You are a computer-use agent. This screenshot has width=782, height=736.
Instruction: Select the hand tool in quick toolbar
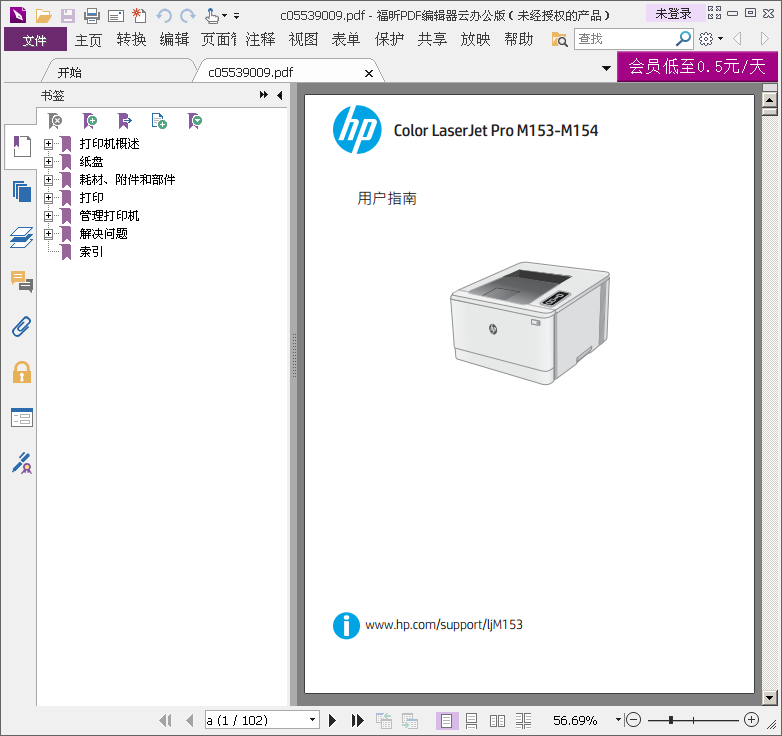(x=211, y=16)
